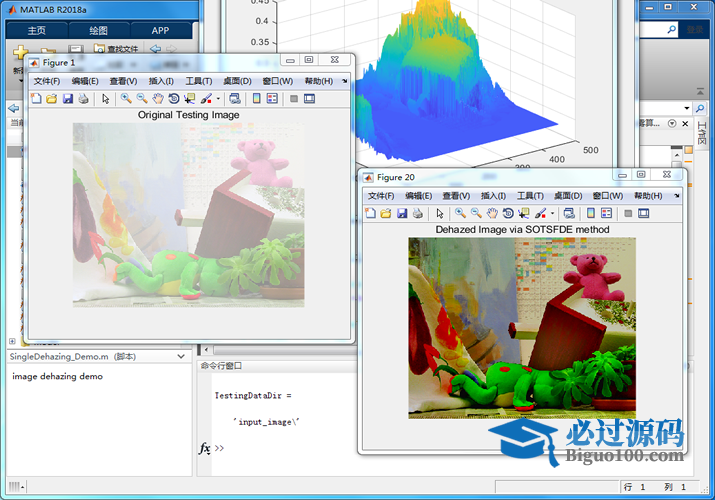Close the workspace panel with X
This screenshot has height=500, width=715.
click(x=685, y=123)
